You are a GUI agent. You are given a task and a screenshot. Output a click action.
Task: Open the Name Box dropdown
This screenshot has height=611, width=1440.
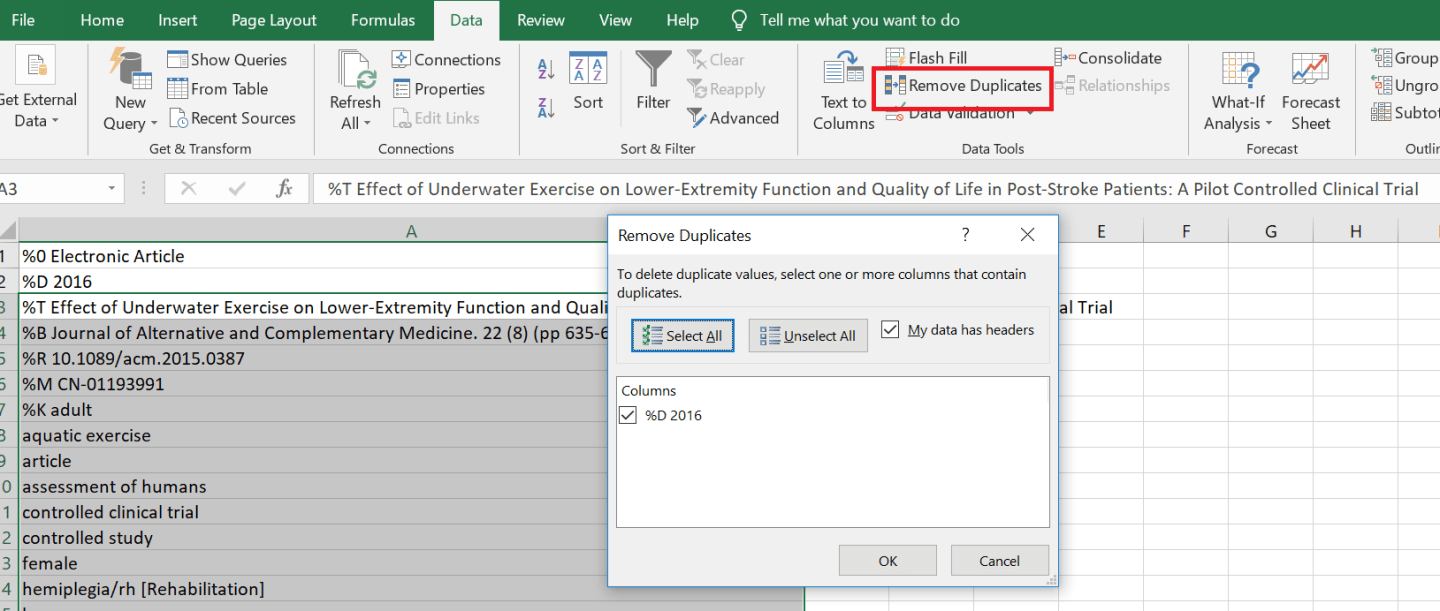pos(112,188)
